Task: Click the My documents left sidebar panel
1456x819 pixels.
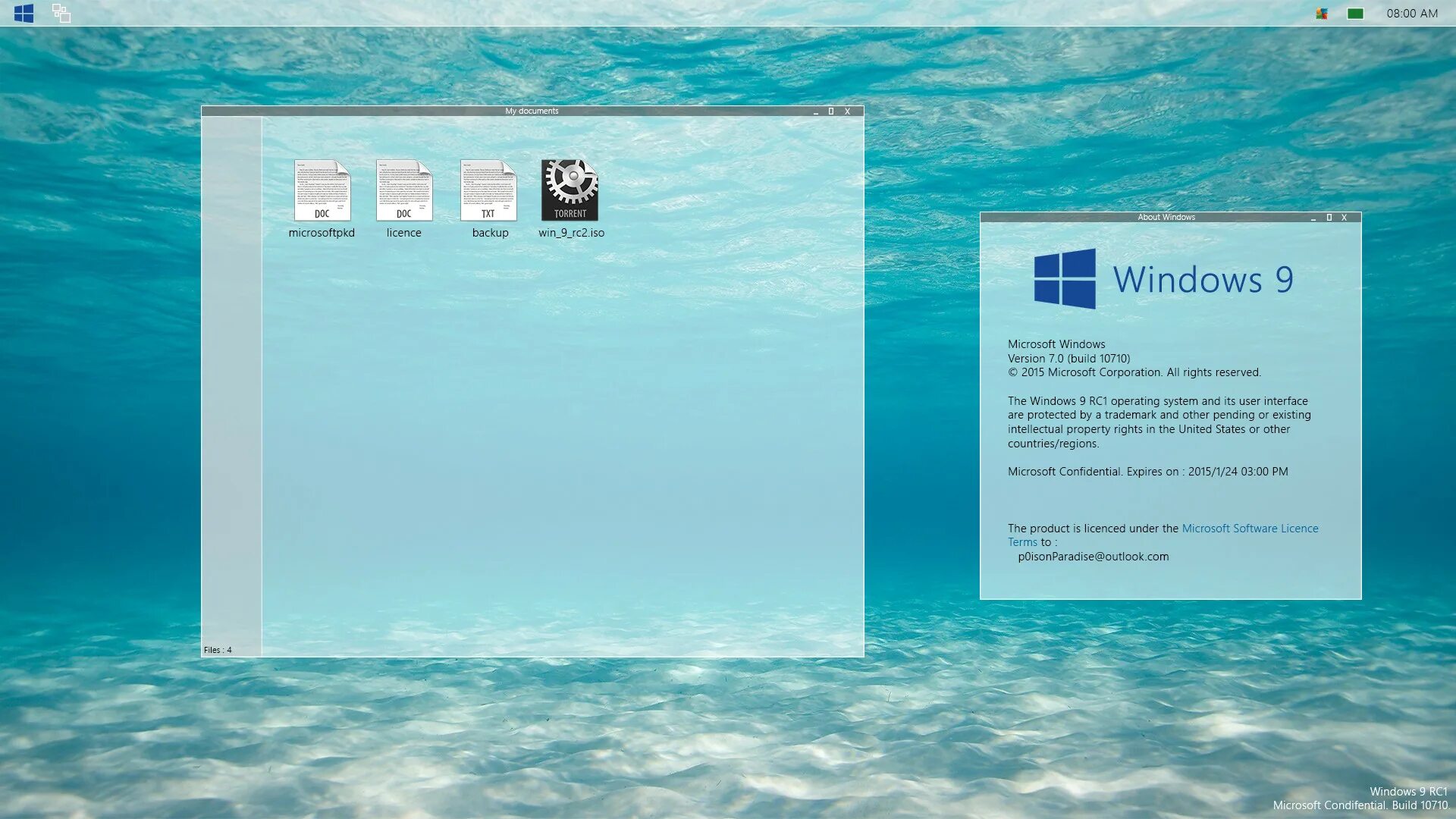Action: [x=231, y=379]
